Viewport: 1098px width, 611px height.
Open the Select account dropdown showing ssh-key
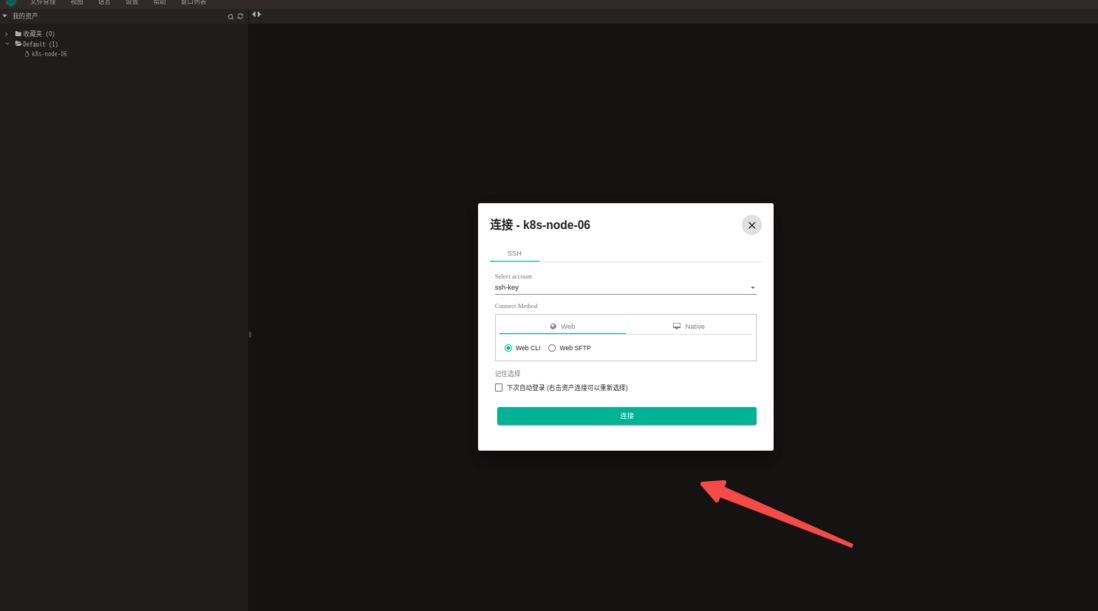click(x=625, y=287)
